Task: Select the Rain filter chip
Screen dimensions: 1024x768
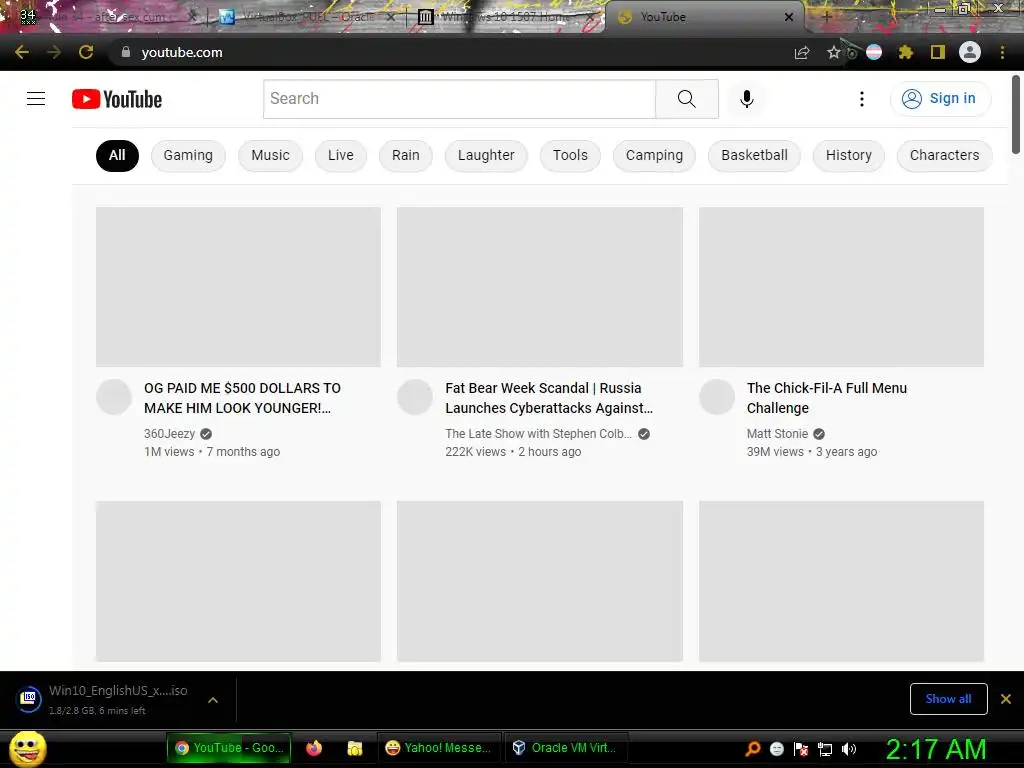Action: pos(406,155)
